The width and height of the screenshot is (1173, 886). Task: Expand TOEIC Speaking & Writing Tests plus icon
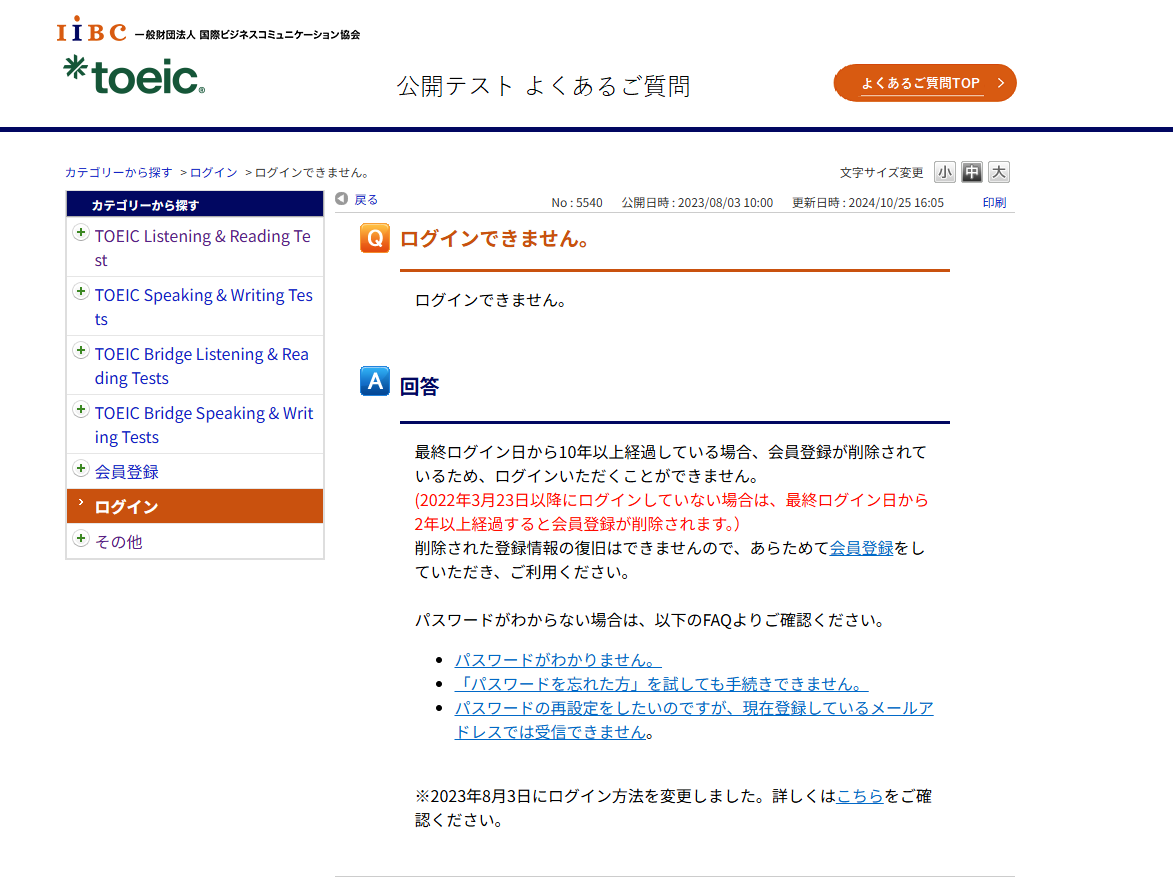pyautogui.click(x=81, y=292)
